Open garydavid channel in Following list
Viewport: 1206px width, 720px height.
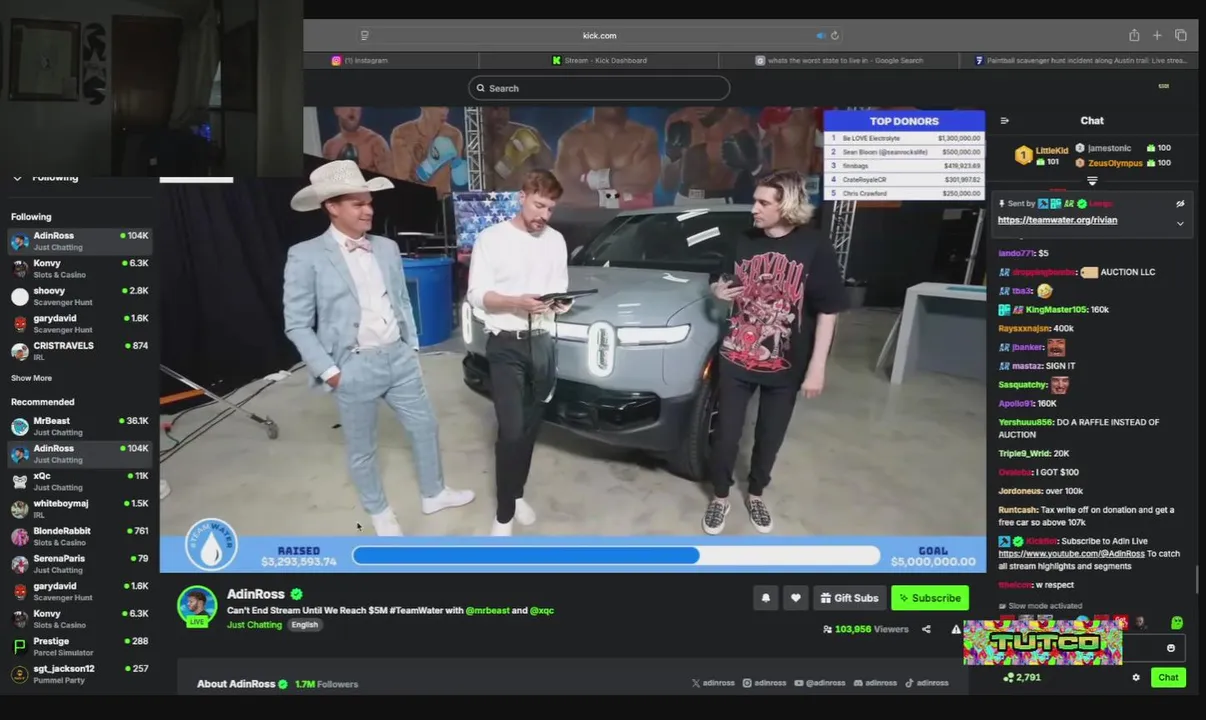click(80, 323)
